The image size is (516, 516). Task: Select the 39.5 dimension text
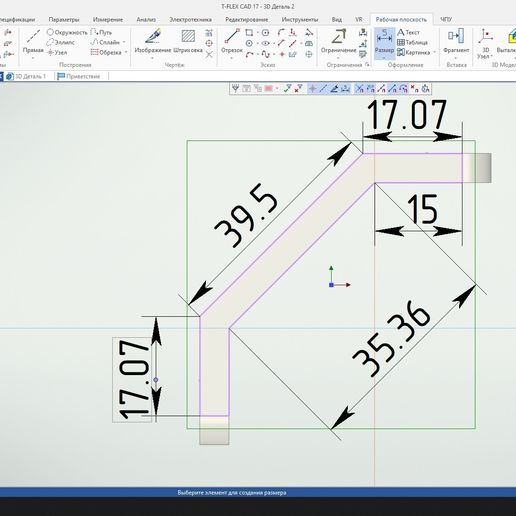click(x=246, y=216)
